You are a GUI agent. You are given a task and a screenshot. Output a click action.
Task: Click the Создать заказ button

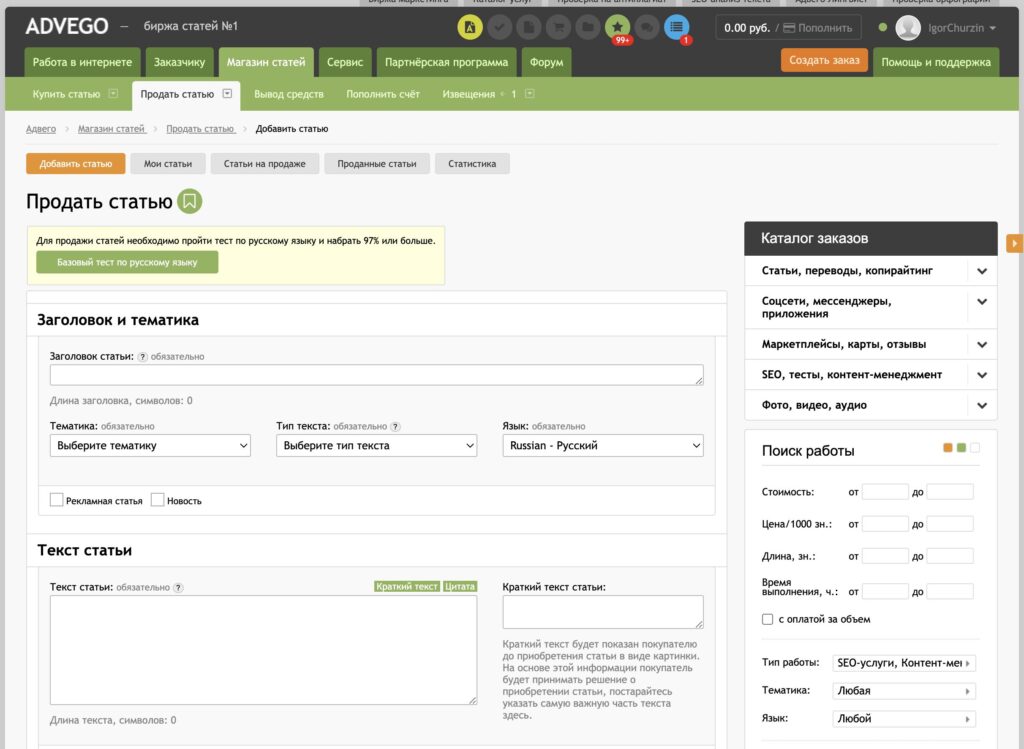point(824,60)
